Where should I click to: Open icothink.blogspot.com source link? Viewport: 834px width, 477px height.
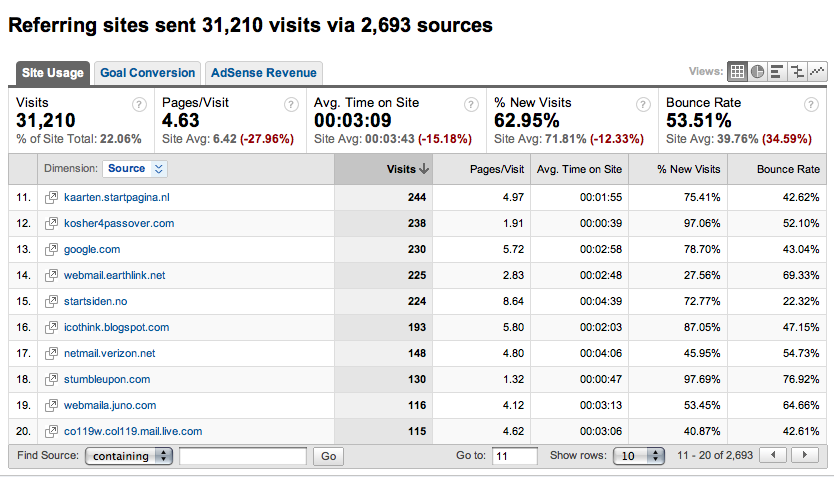point(116,328)
